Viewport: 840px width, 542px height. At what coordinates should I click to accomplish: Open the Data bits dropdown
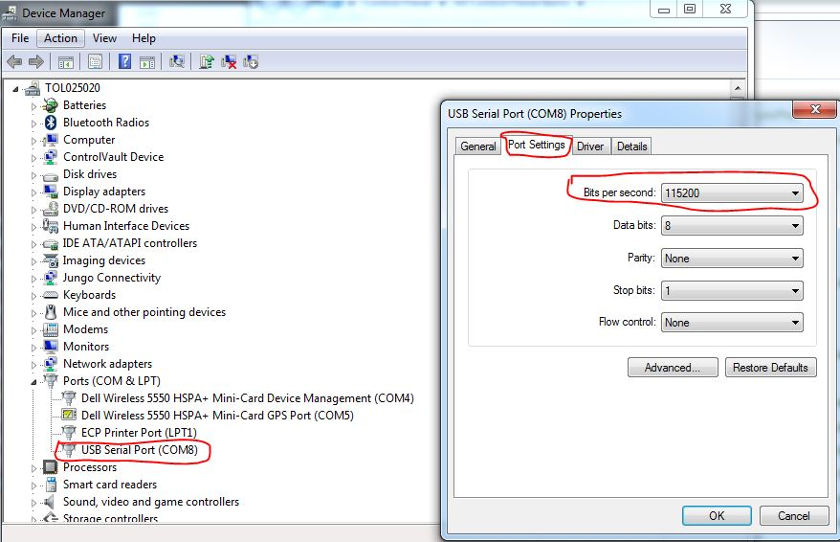pos(732,226)
